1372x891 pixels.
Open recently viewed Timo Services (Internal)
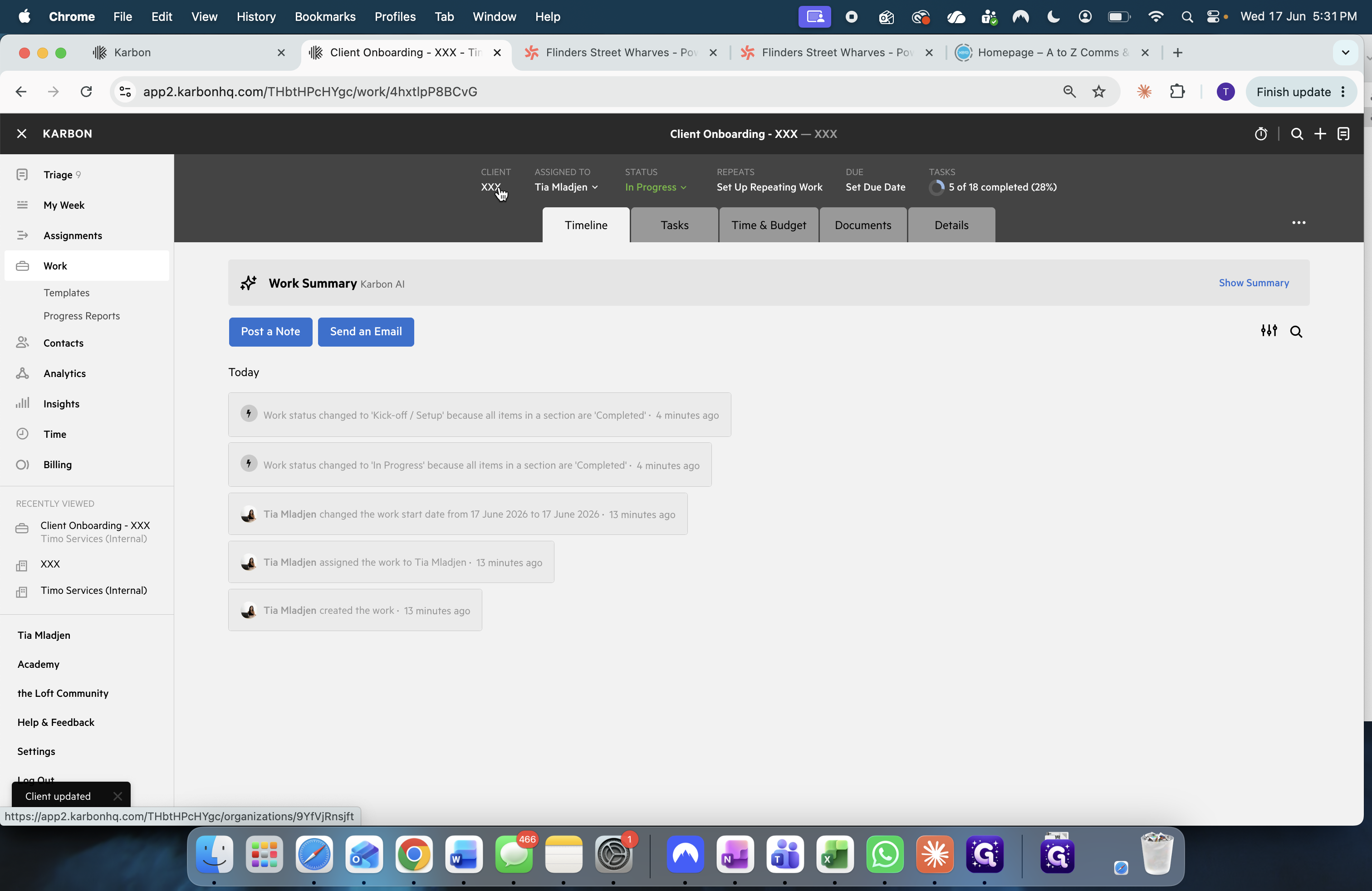pyautogui.click(x=93, y=590)
